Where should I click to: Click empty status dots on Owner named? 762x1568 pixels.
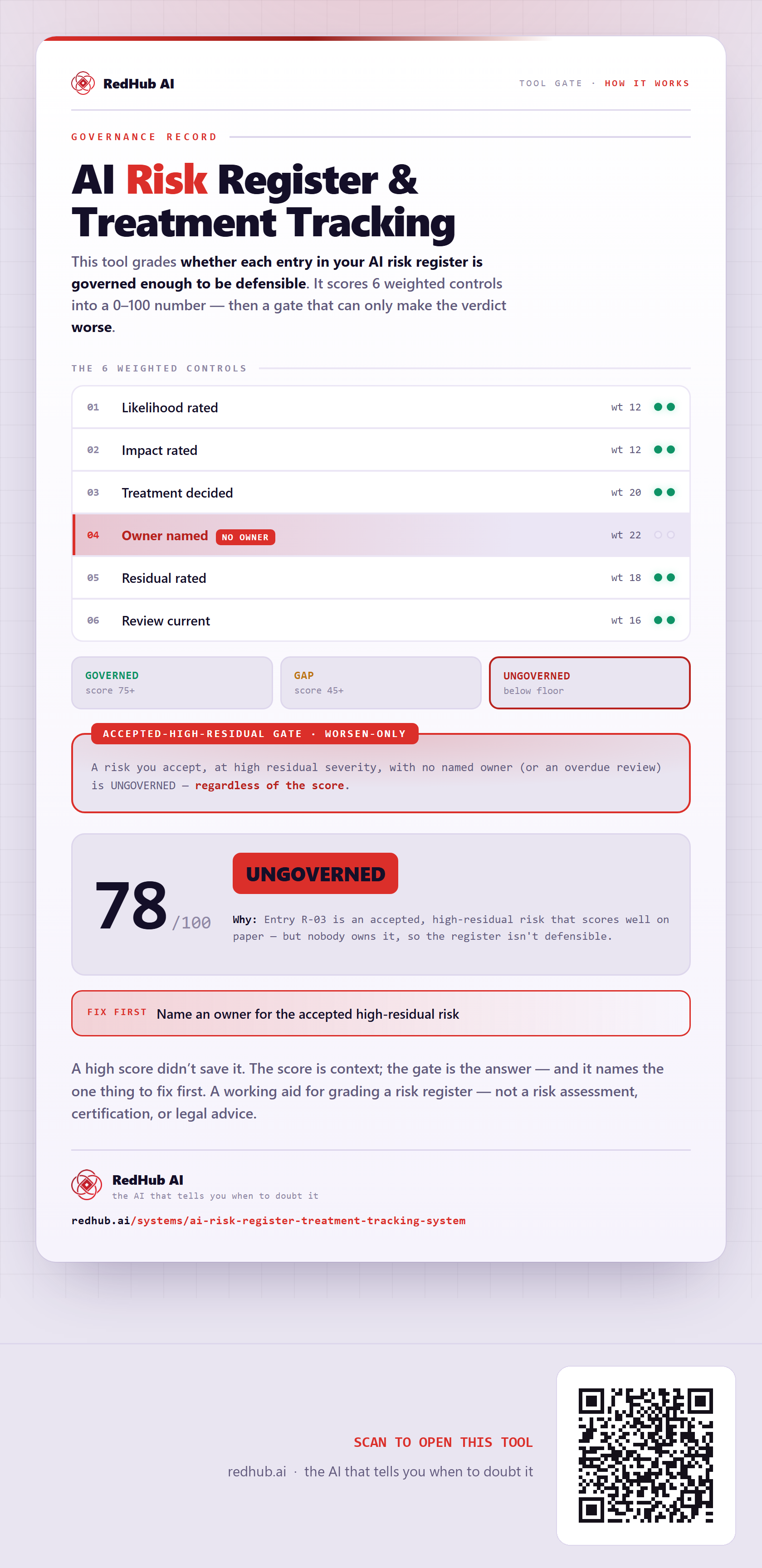pos(664,535)
